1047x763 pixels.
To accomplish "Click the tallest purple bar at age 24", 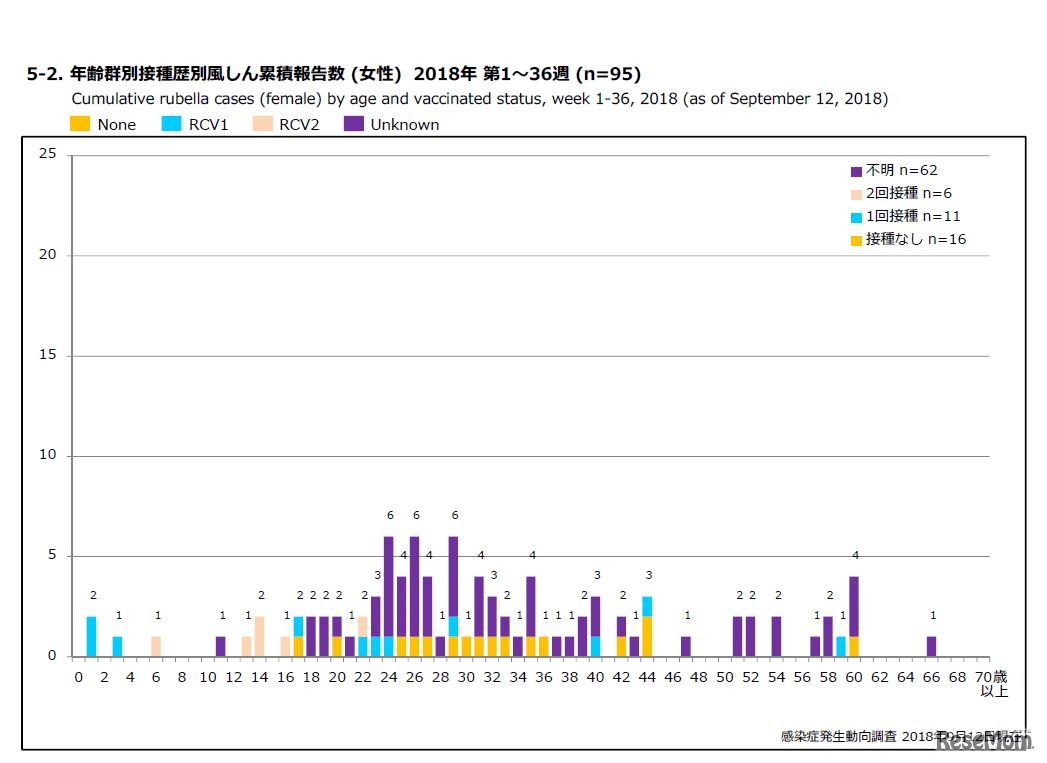I will point(389,580).
